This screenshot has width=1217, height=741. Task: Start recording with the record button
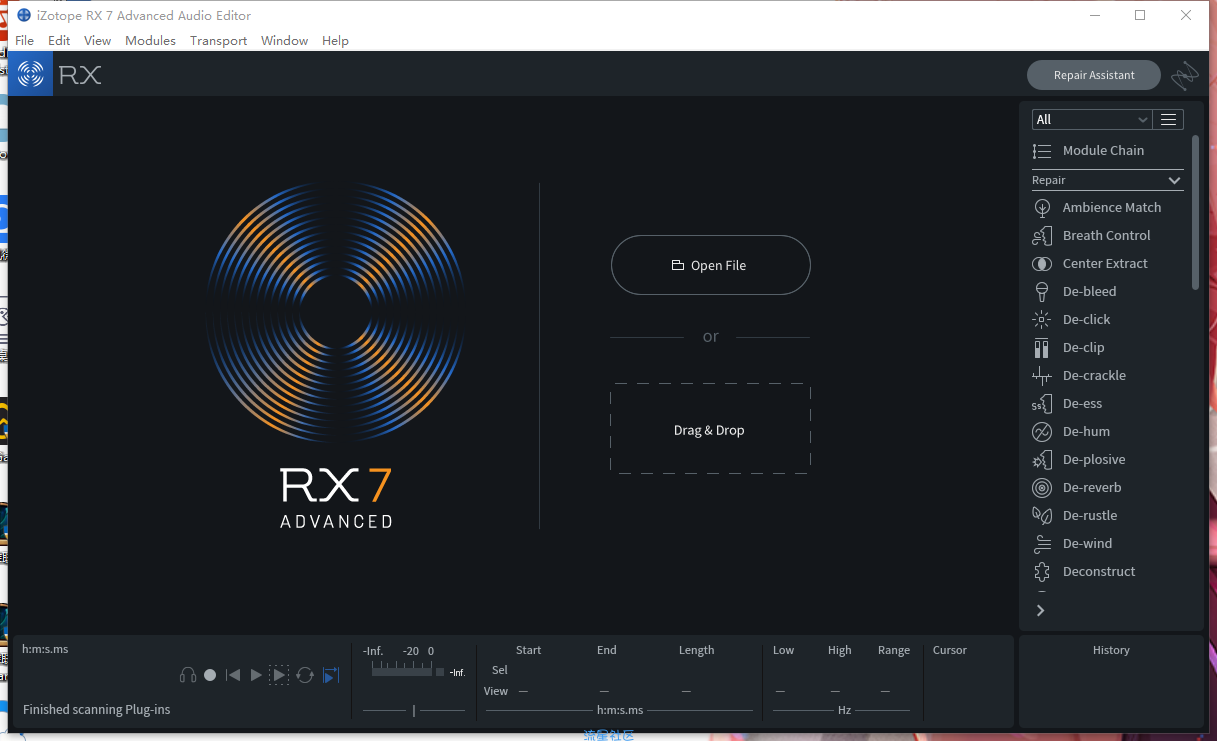pos(210,675)
